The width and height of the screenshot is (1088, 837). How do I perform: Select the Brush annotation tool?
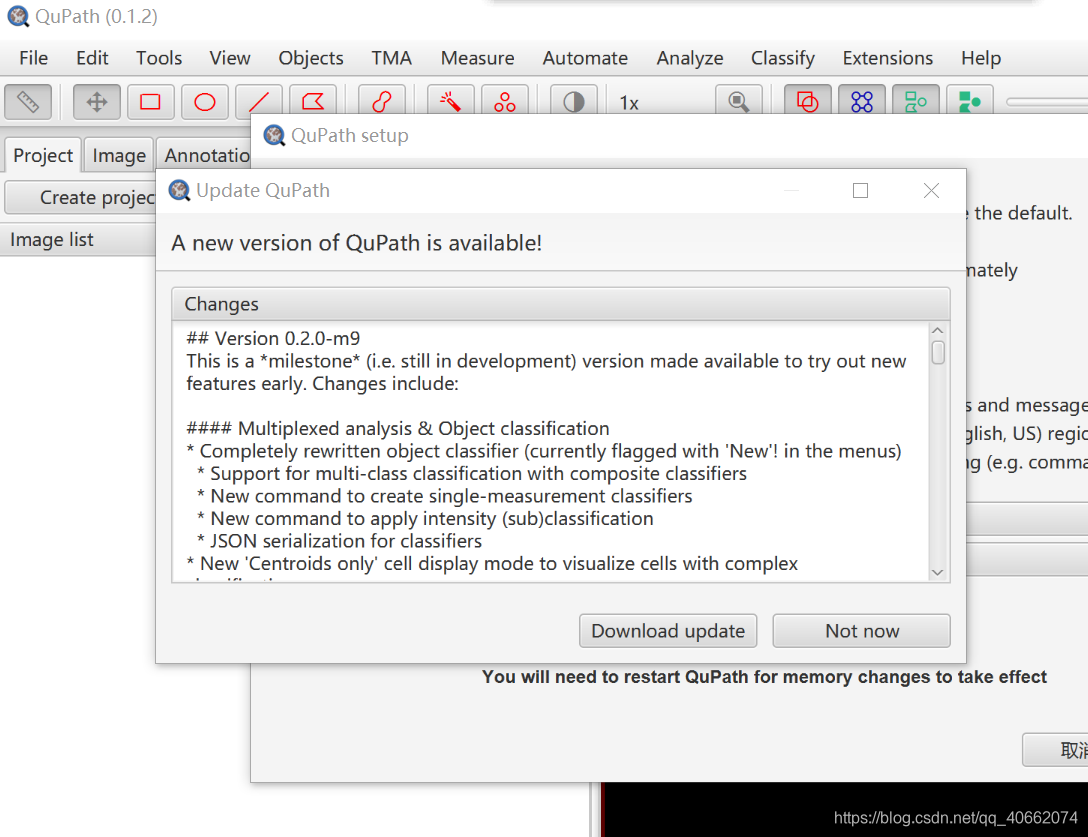[382, 102]
